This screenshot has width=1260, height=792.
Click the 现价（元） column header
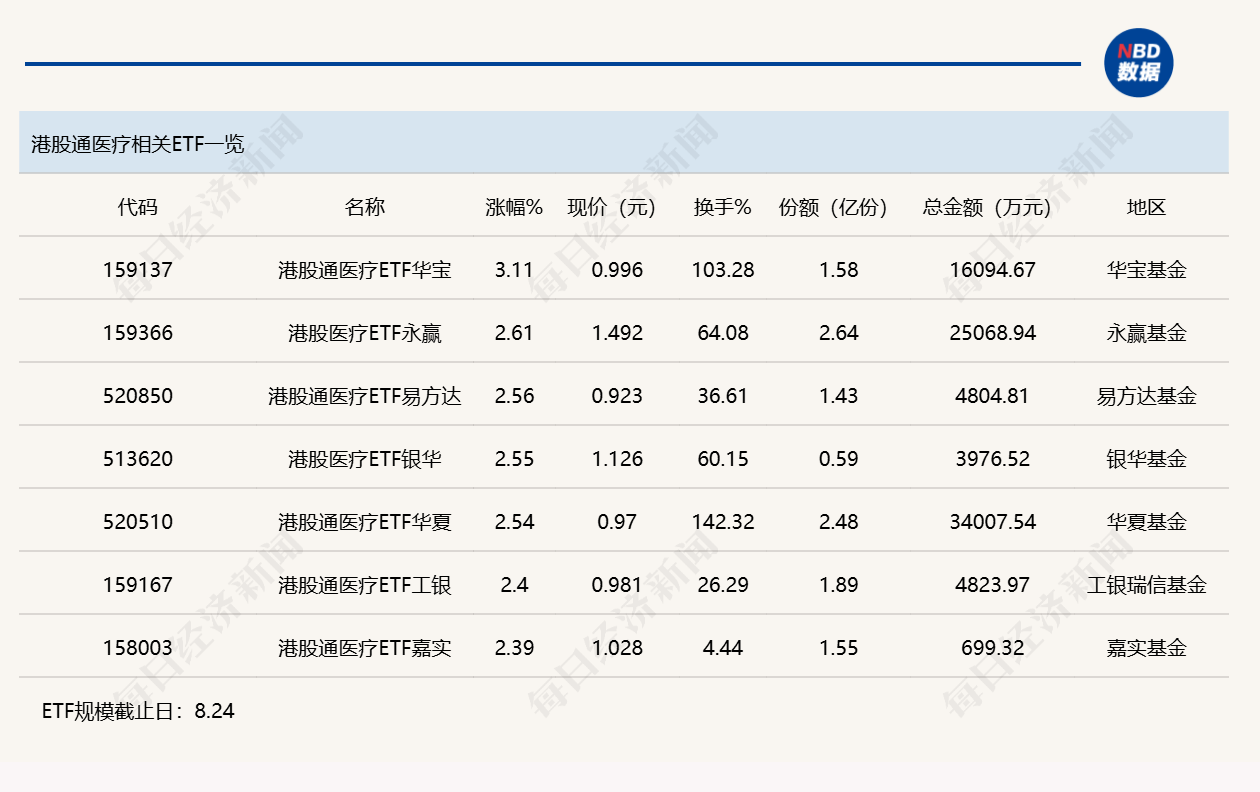coord(611,207)
